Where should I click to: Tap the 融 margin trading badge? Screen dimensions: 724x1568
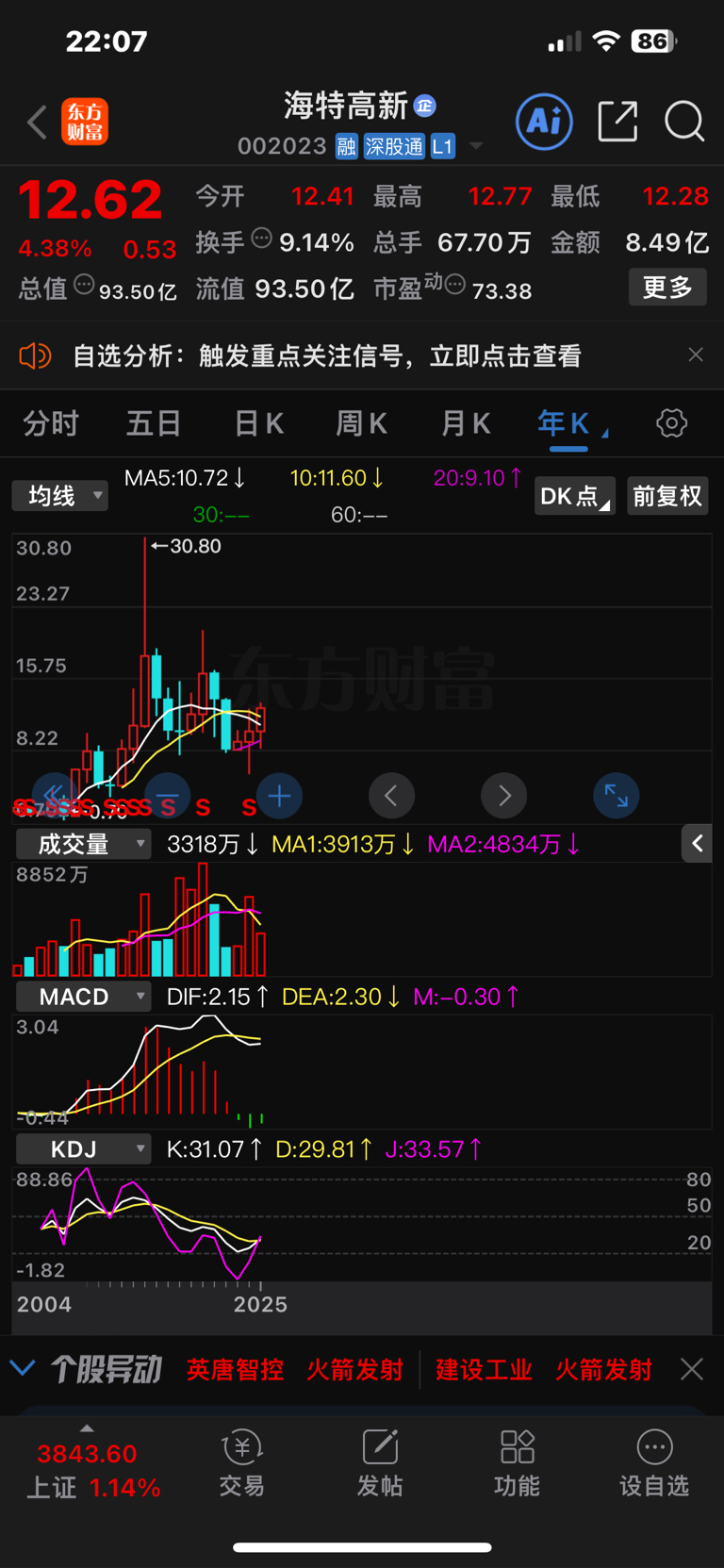[347, 146]
